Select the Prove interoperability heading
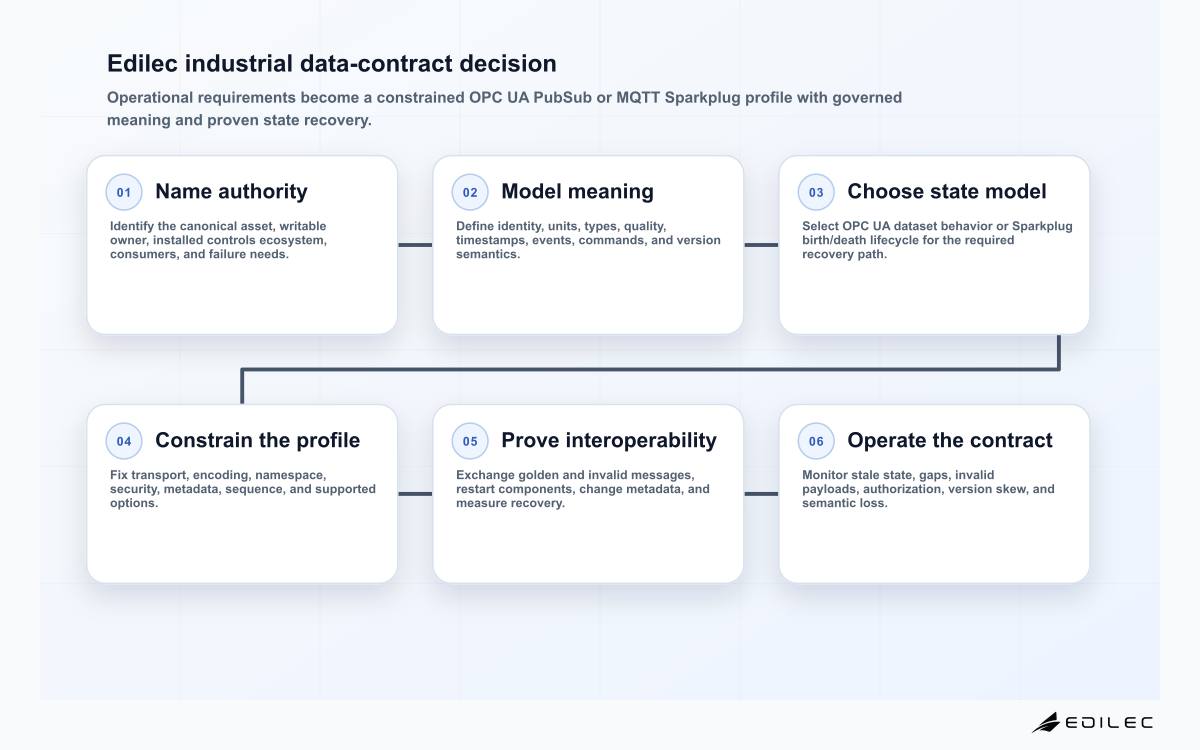 (x=609, y=440)
